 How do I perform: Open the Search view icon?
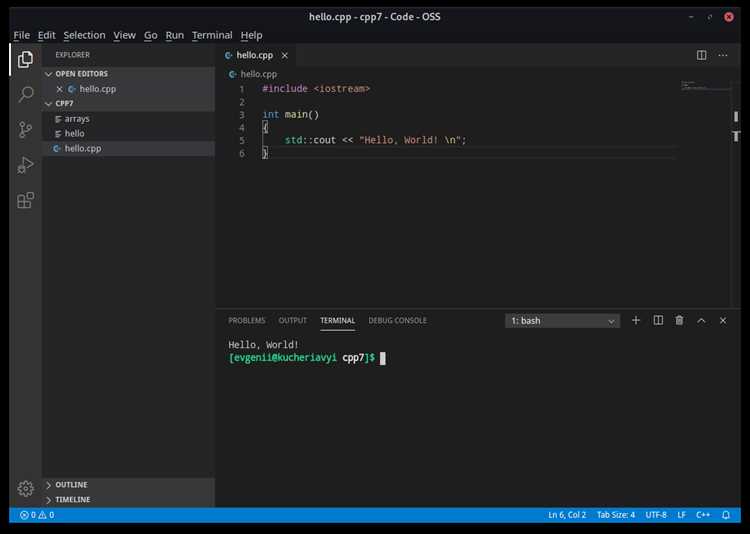coord(26,94)
